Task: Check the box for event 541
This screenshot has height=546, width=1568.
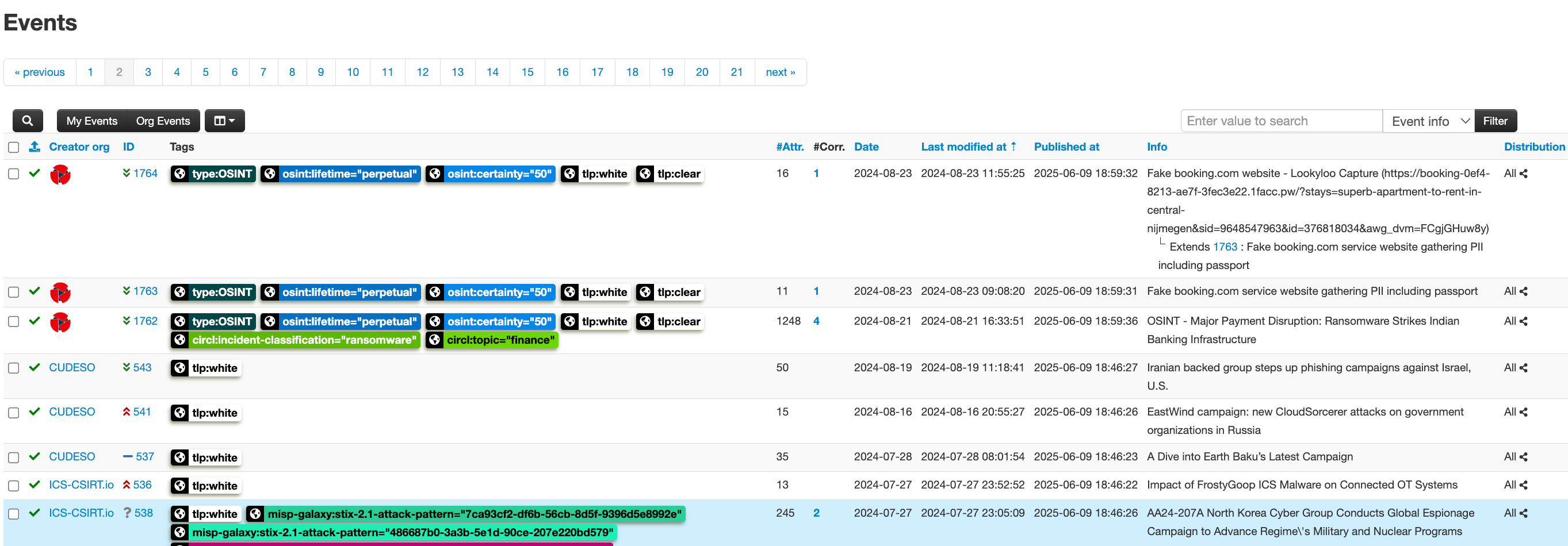Action: click(13, 413)
